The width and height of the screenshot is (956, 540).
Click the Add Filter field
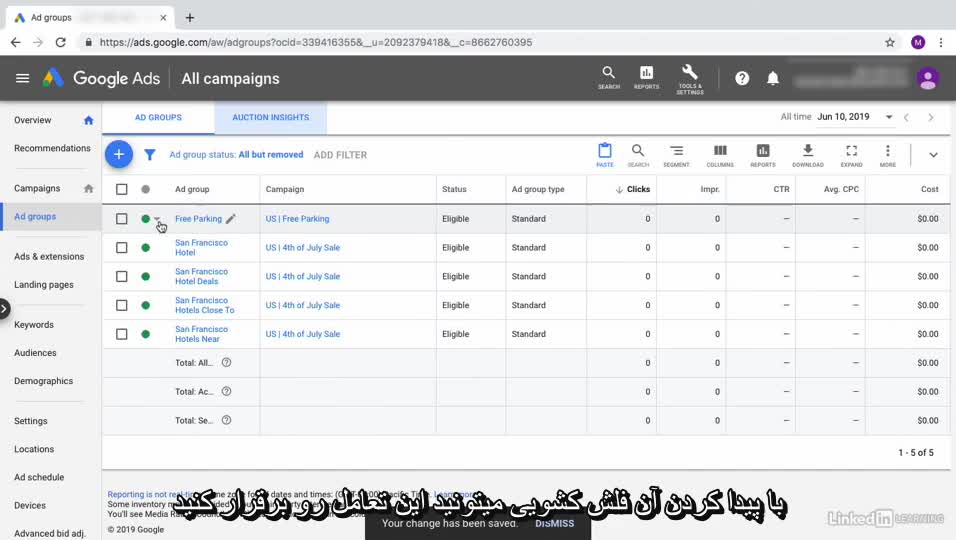point(340,155)
